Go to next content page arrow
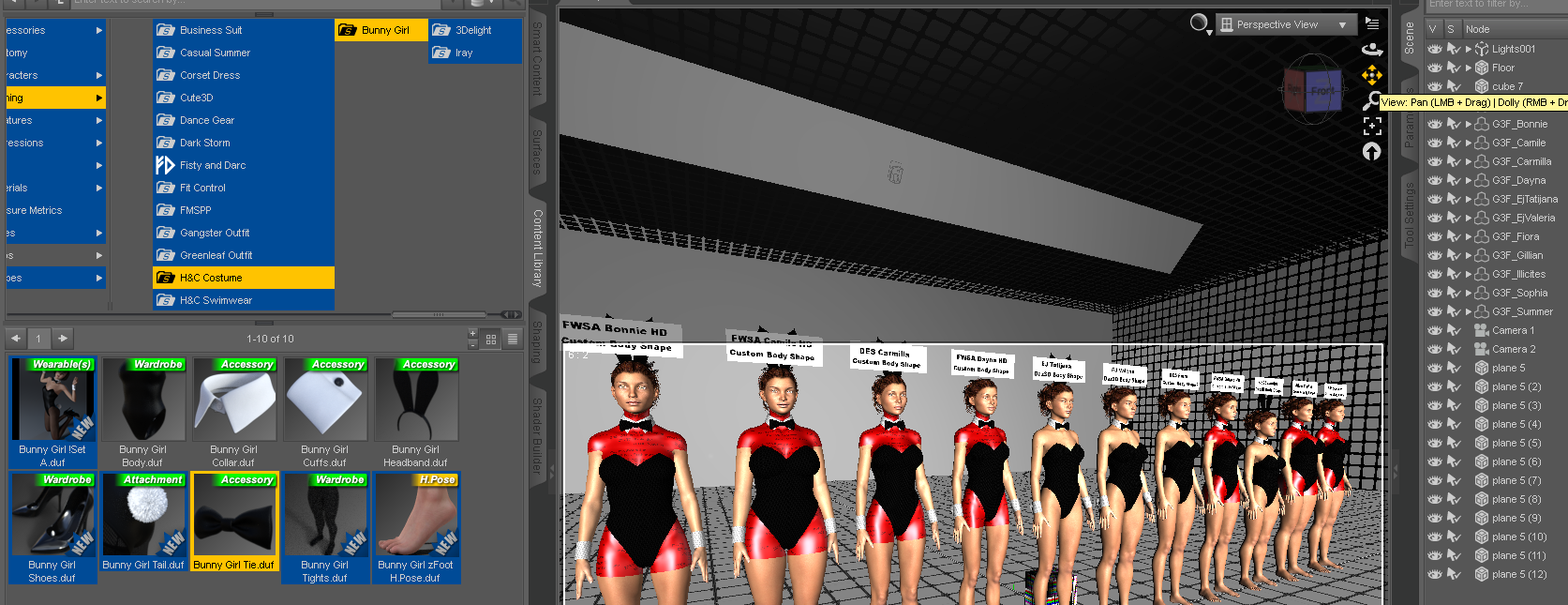 point(63,339)
